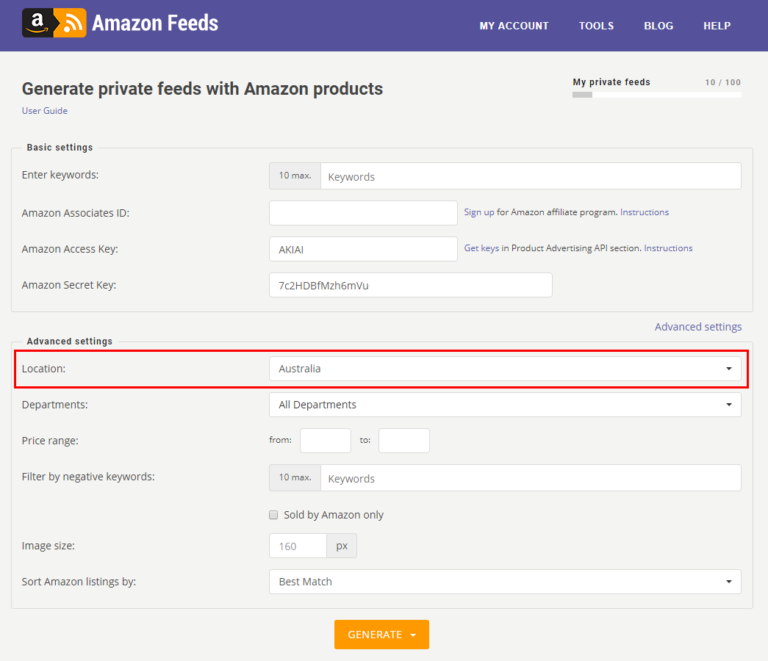Click the Amazon Access Key field
The image size is (768, 661).
363,249
